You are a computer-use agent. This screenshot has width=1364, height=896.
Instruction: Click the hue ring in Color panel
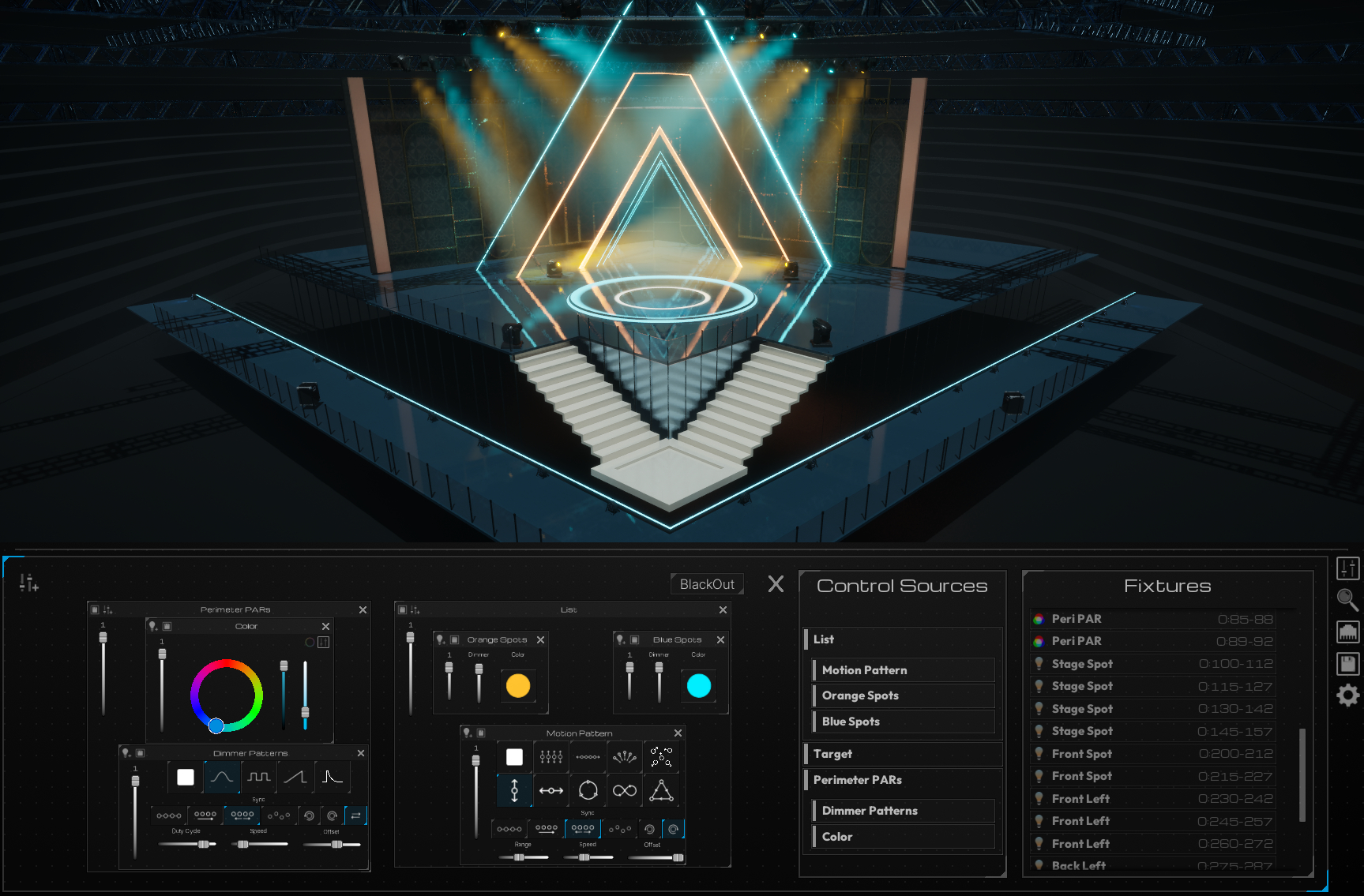(226, 695)
